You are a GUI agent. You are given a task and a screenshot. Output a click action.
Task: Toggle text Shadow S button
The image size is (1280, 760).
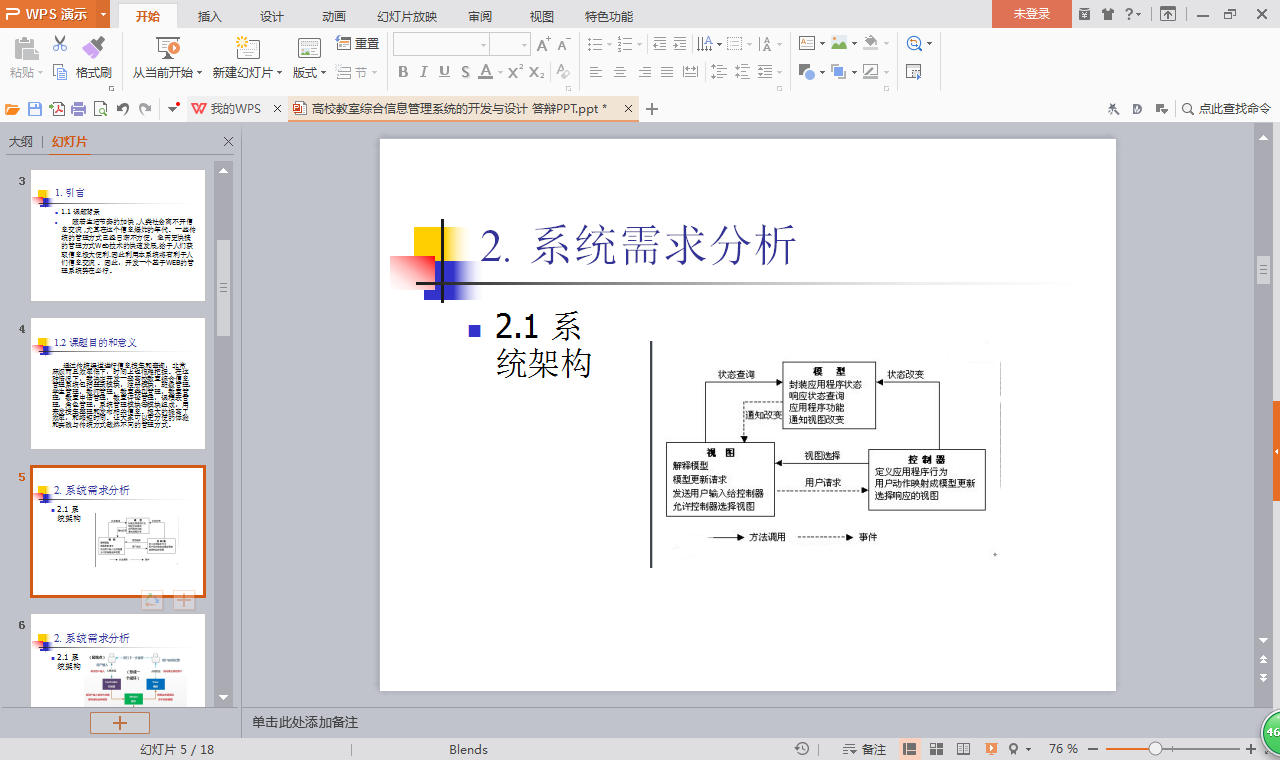(465, 72)
